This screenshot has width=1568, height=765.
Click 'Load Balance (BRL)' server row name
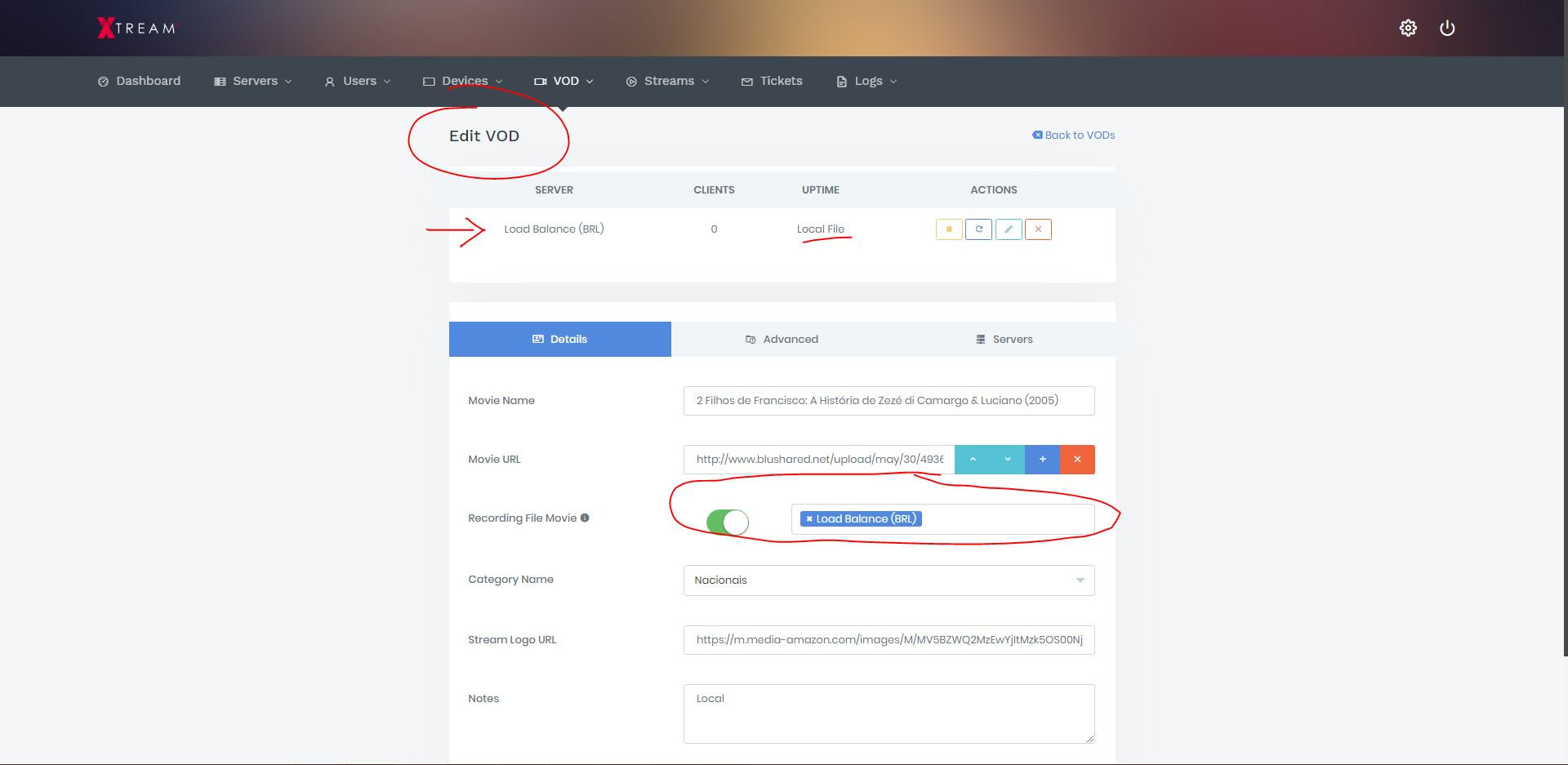(554, 229)
